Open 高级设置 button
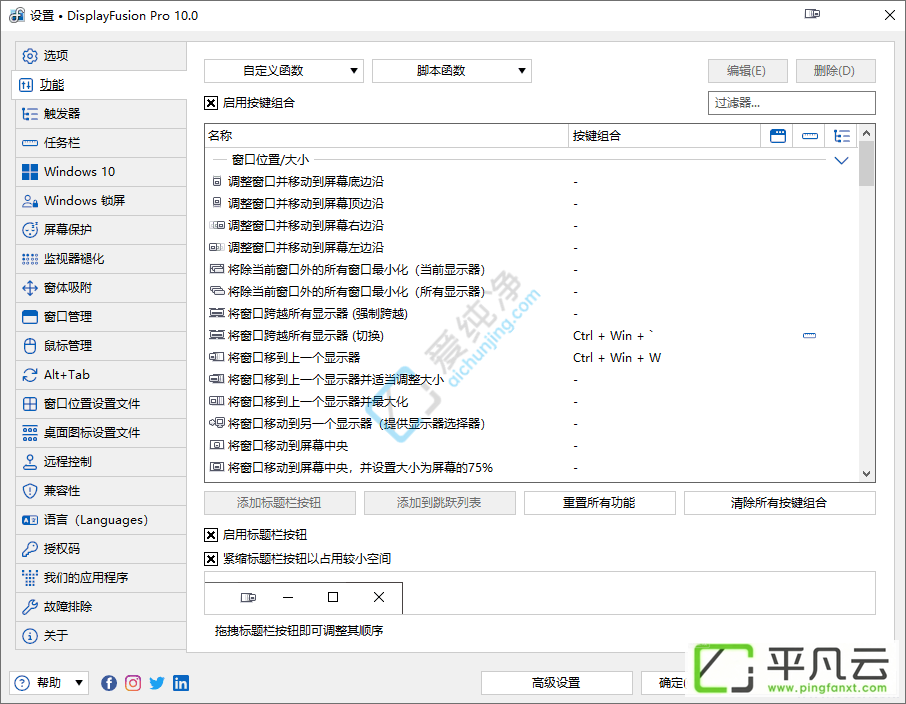The width and height of the screenshot is (906, 704). [556, 683]
